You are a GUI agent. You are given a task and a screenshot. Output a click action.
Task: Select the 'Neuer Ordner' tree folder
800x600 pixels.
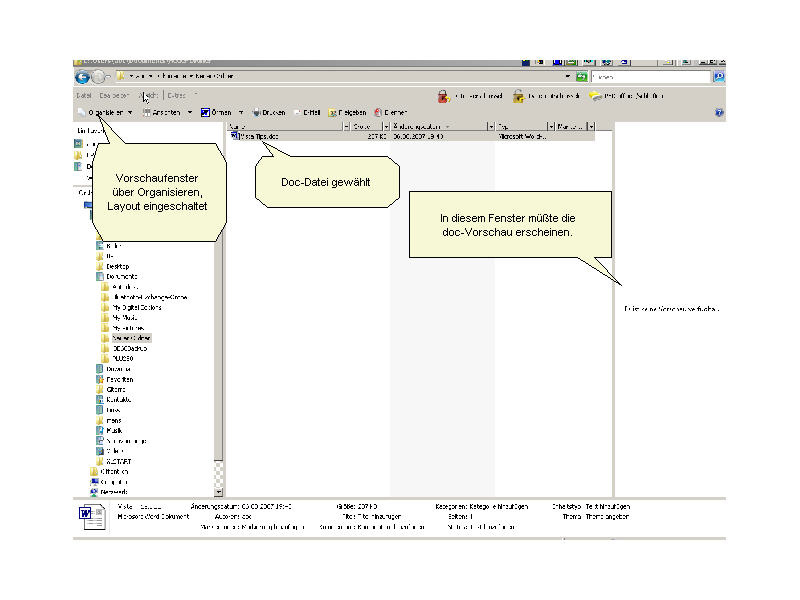[x=131, y=338]
